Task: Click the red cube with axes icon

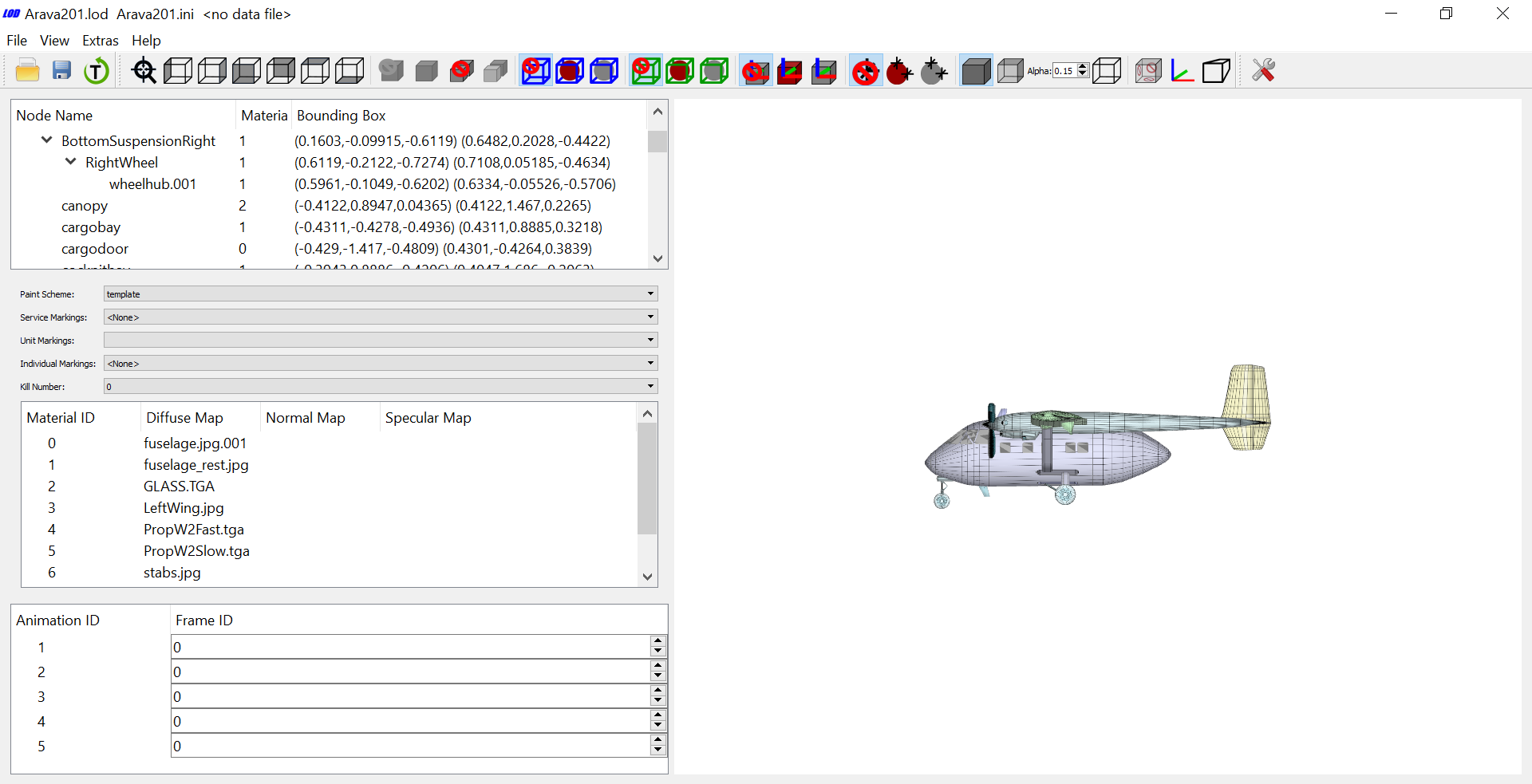Action: (790, 71)
